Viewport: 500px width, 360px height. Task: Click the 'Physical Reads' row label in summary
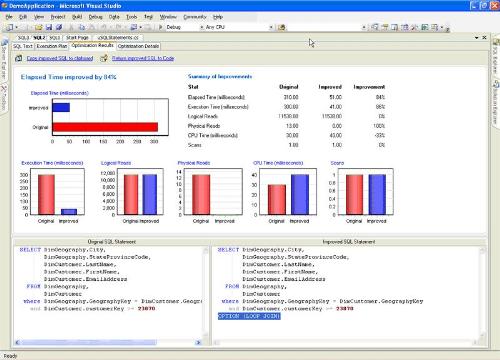(204, 126)
